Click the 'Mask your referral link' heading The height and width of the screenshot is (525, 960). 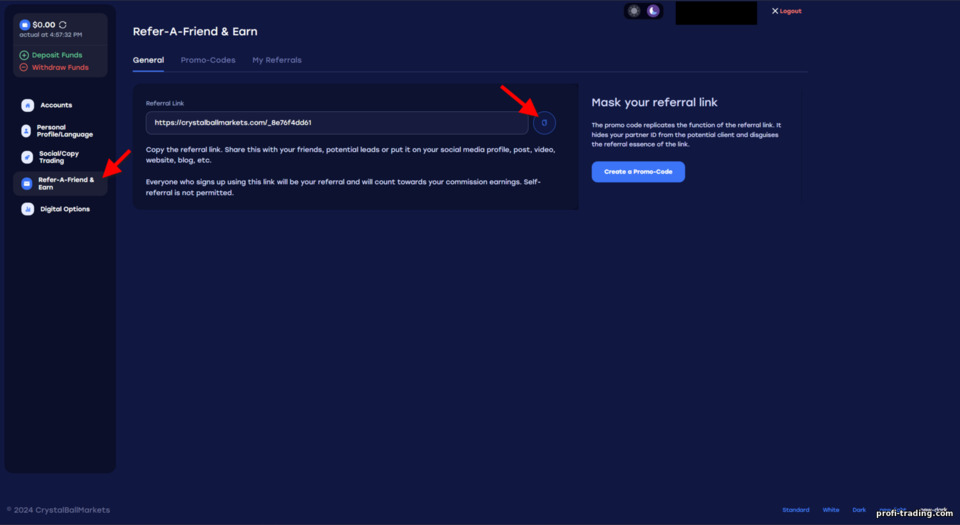(x=654, y=102)
